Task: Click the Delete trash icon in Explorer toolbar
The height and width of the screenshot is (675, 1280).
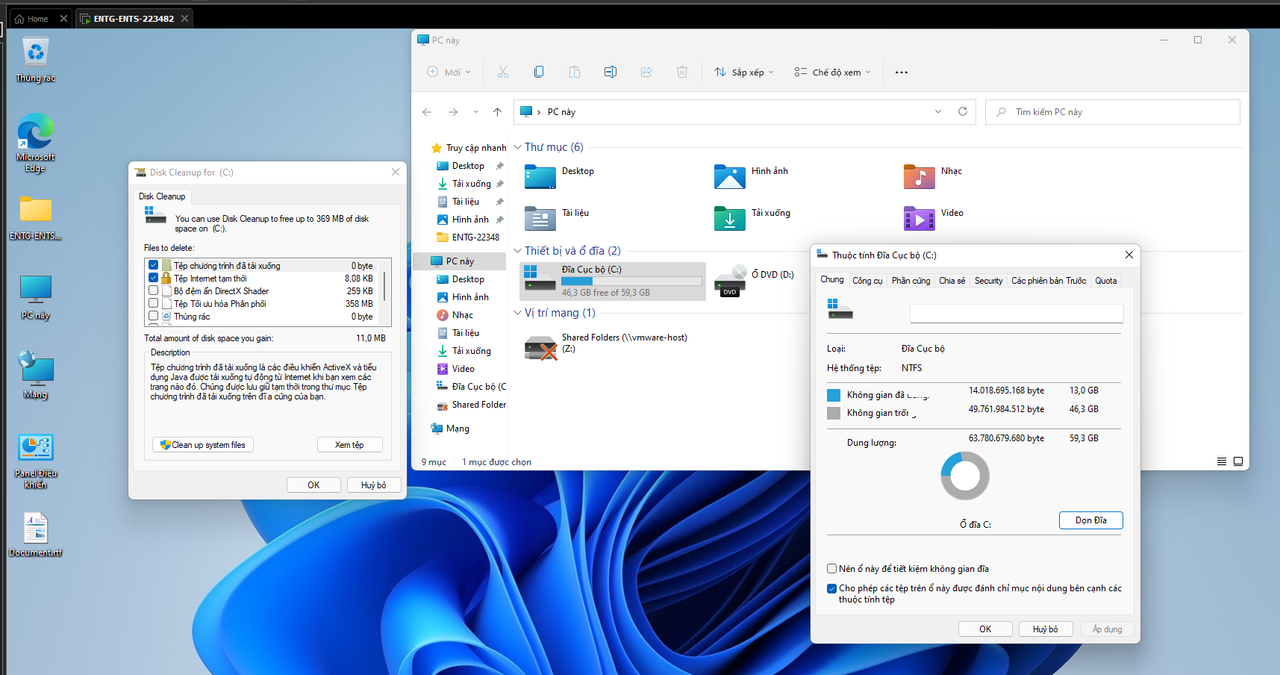Action: click(x=682, y=72)
